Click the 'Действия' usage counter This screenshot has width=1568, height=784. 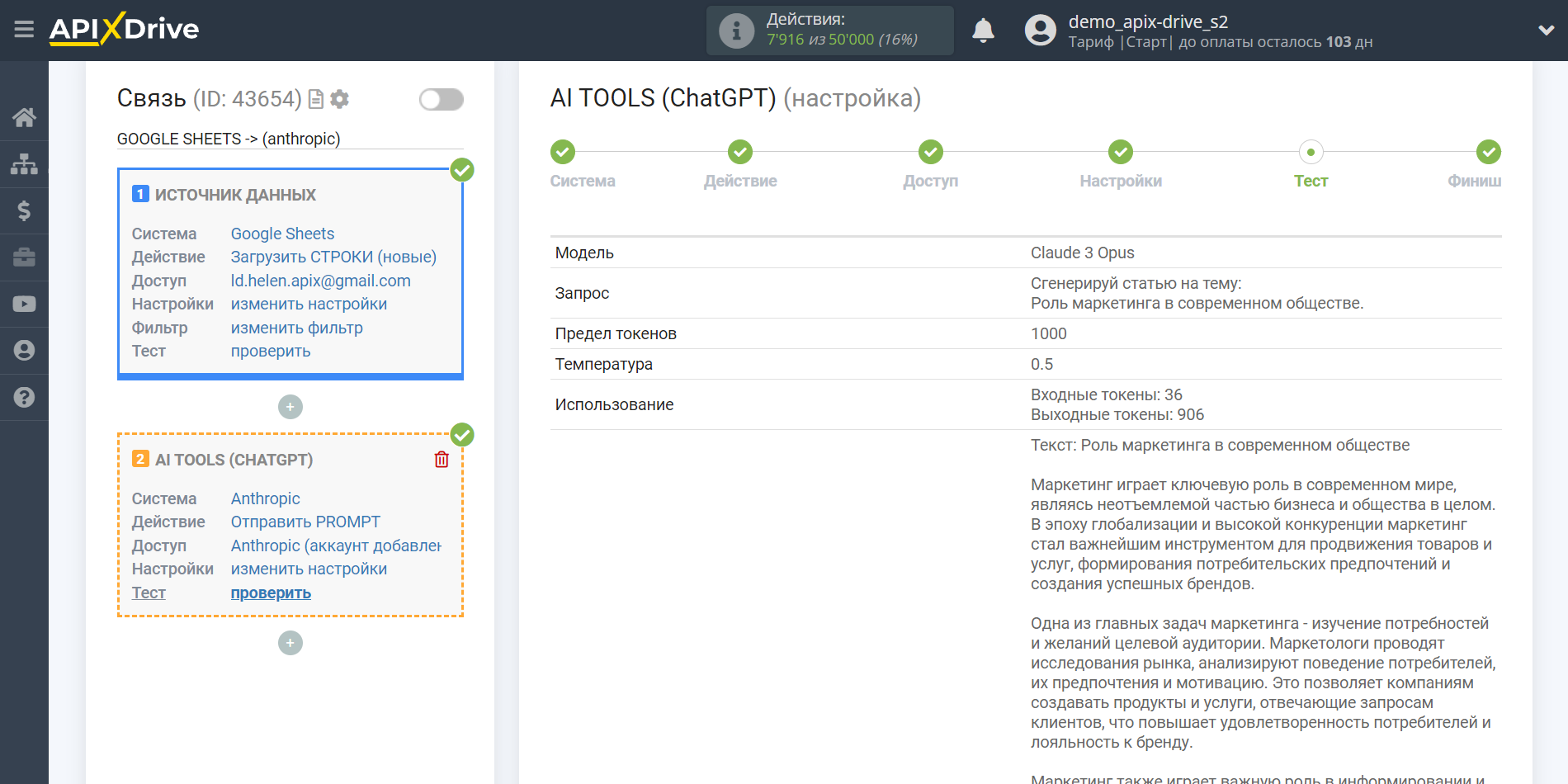click(x=829, y=31)
